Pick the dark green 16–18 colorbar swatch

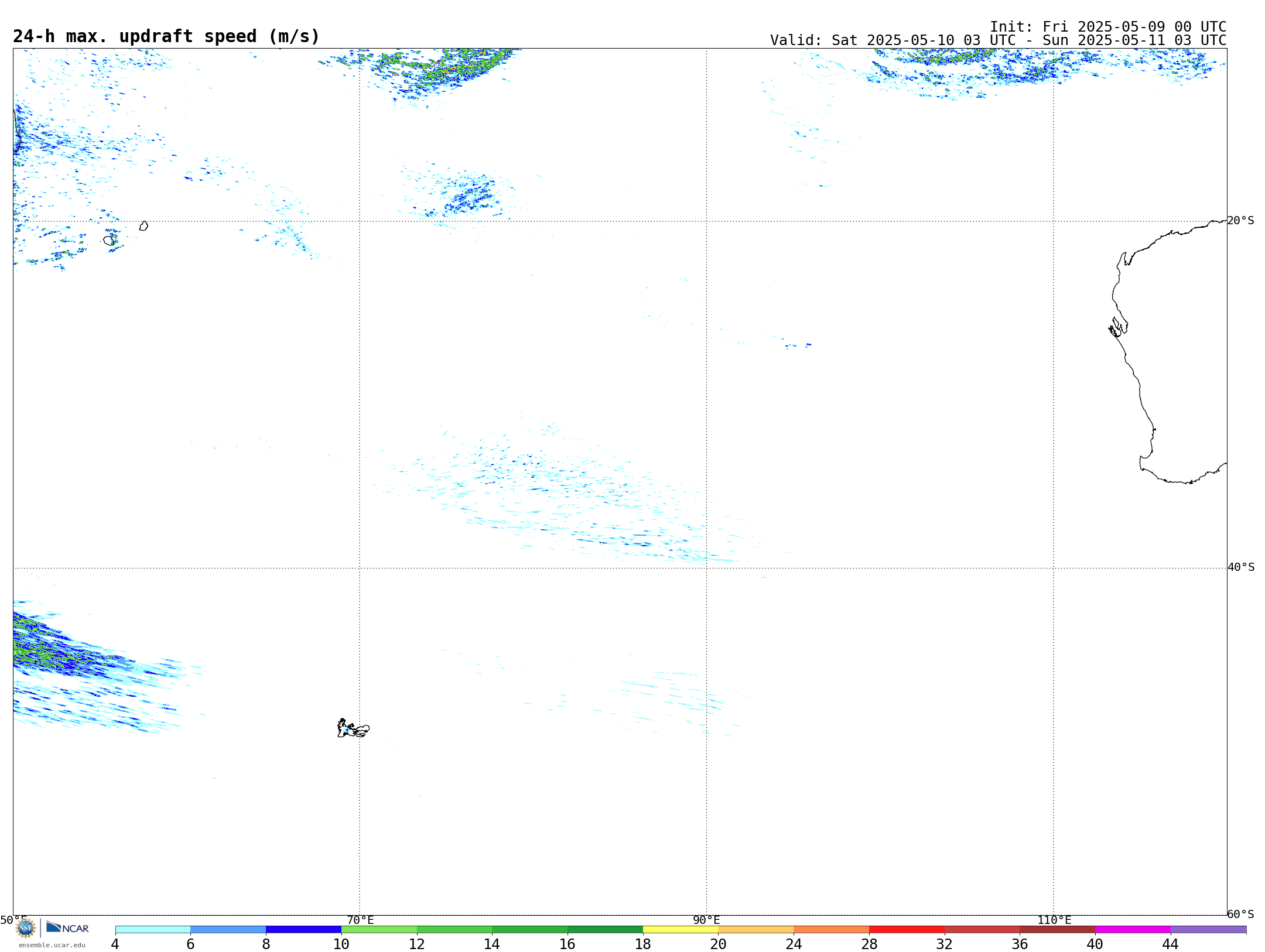click(606, 929)
